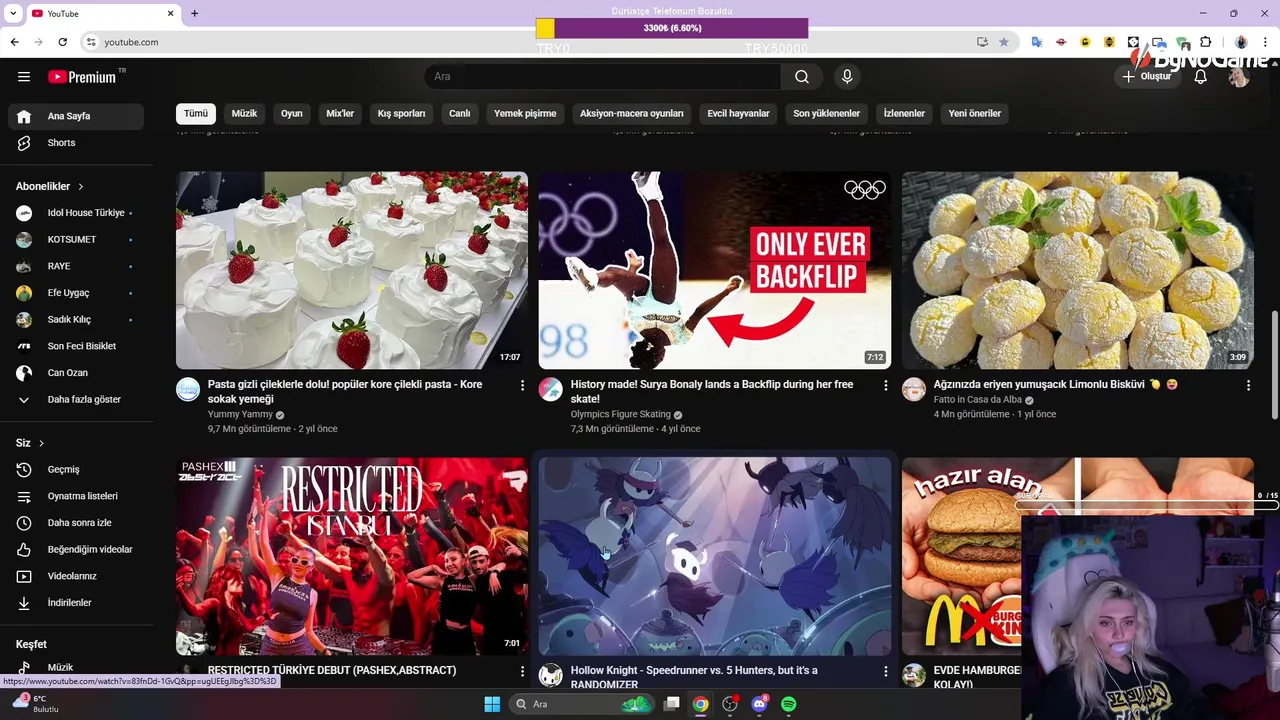Open Yummy Yammy channel link
Screen dimensions: 1280x720
pyautogui.click(x=240, y=414)
